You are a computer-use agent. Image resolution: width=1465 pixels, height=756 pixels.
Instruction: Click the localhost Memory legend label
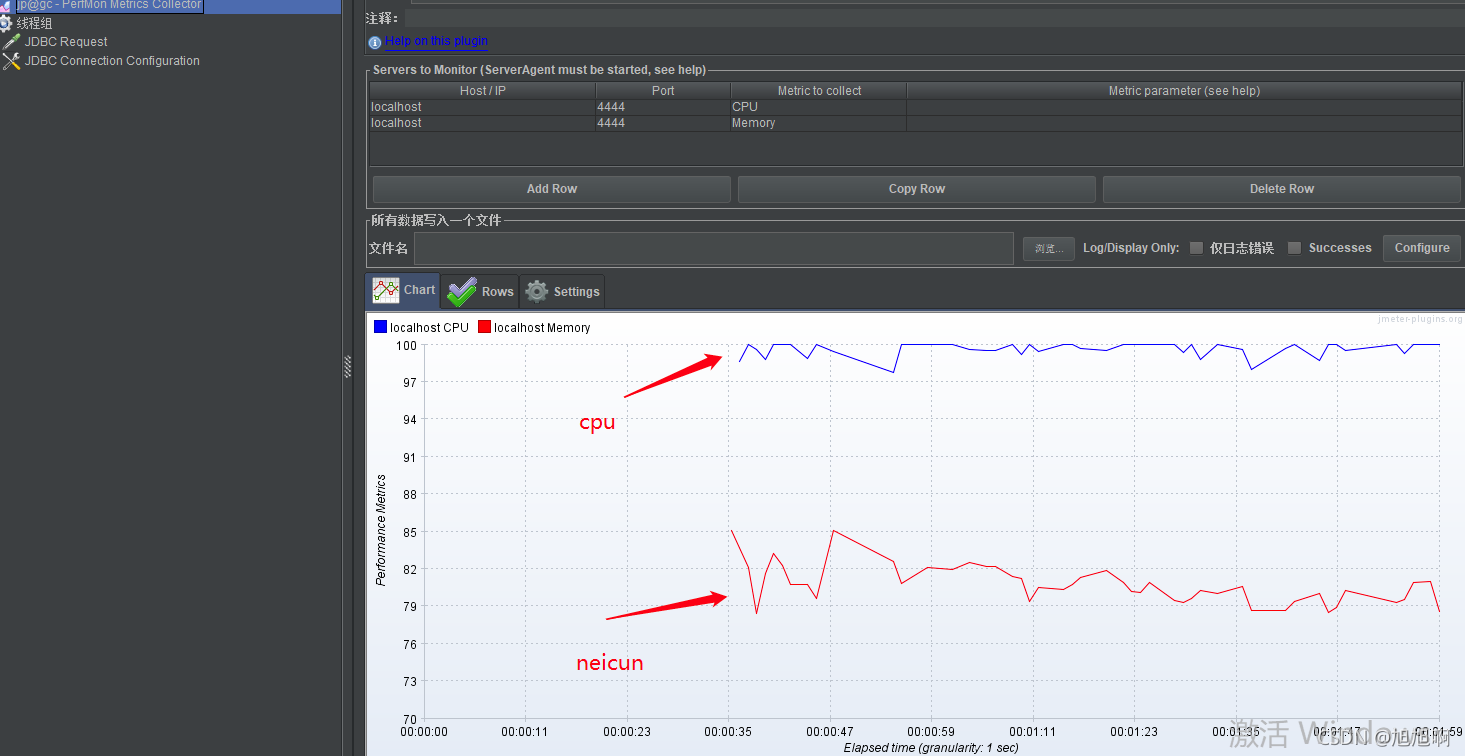pos(542,328)
